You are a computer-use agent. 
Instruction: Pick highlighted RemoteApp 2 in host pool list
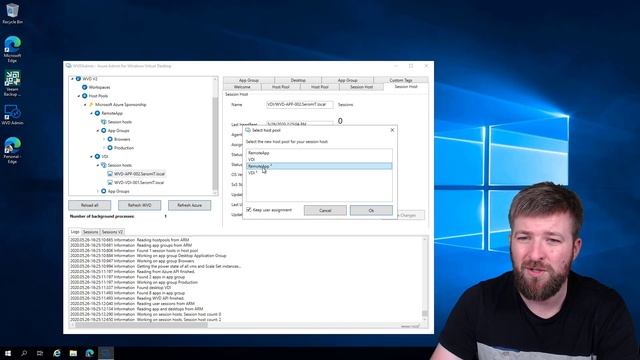(x=319, y=166)
